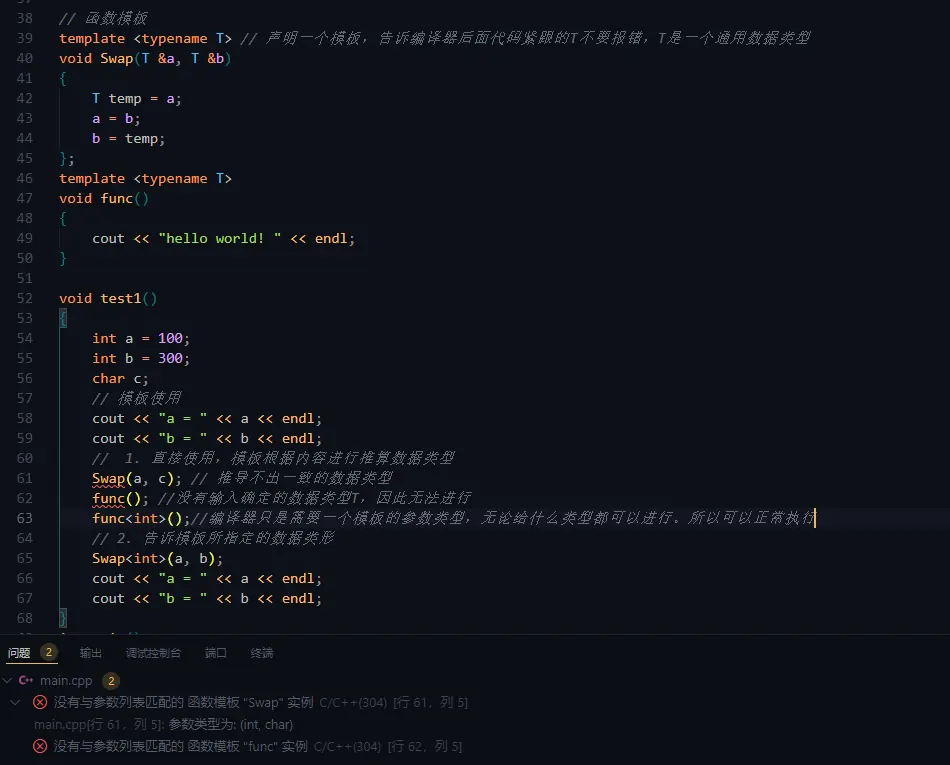The image size is (950, 765).
Task: Select the main.cpp row in the problems list
Action: point(475,680)
